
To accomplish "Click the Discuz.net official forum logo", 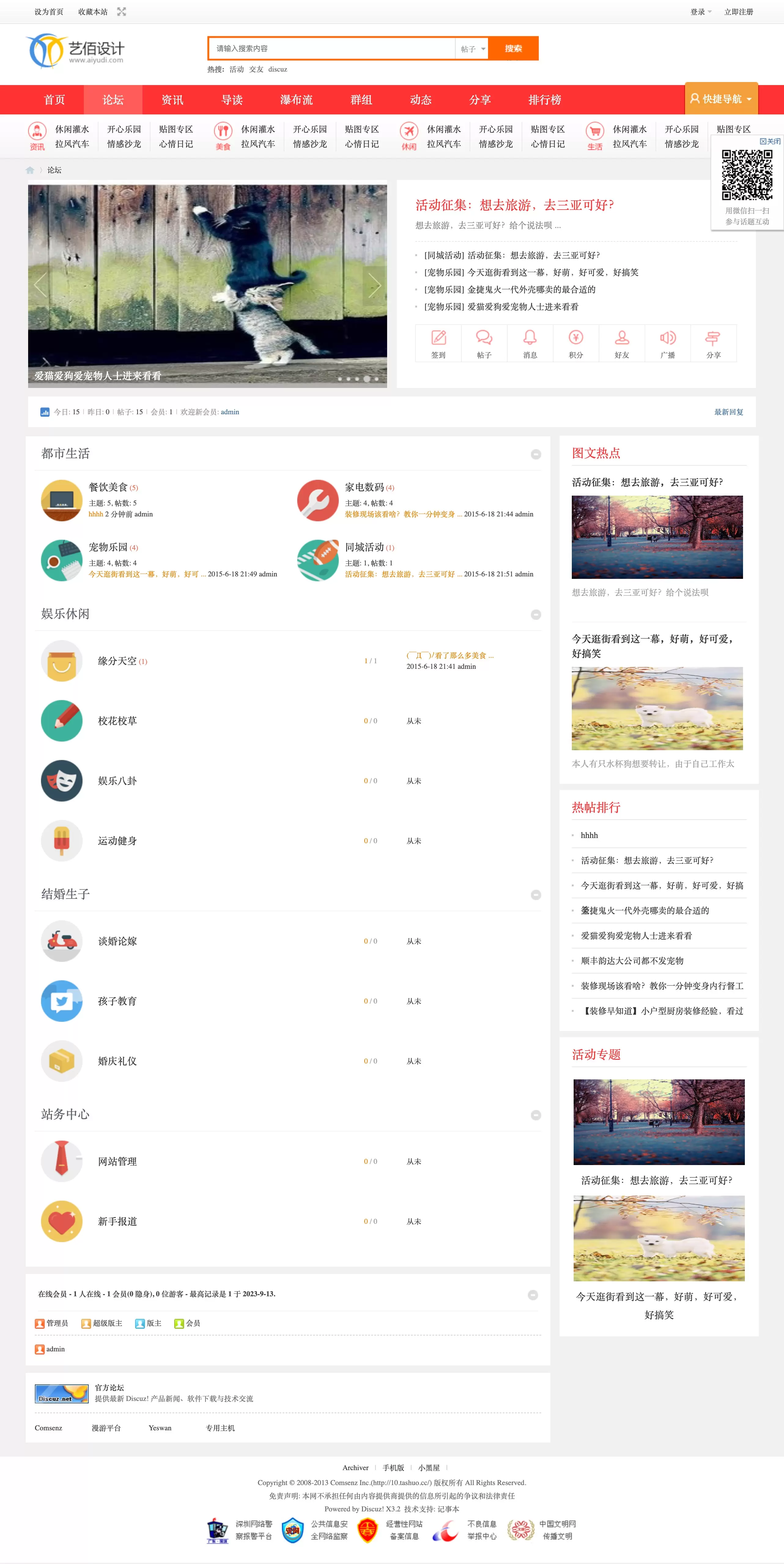I will point(62,1393).
